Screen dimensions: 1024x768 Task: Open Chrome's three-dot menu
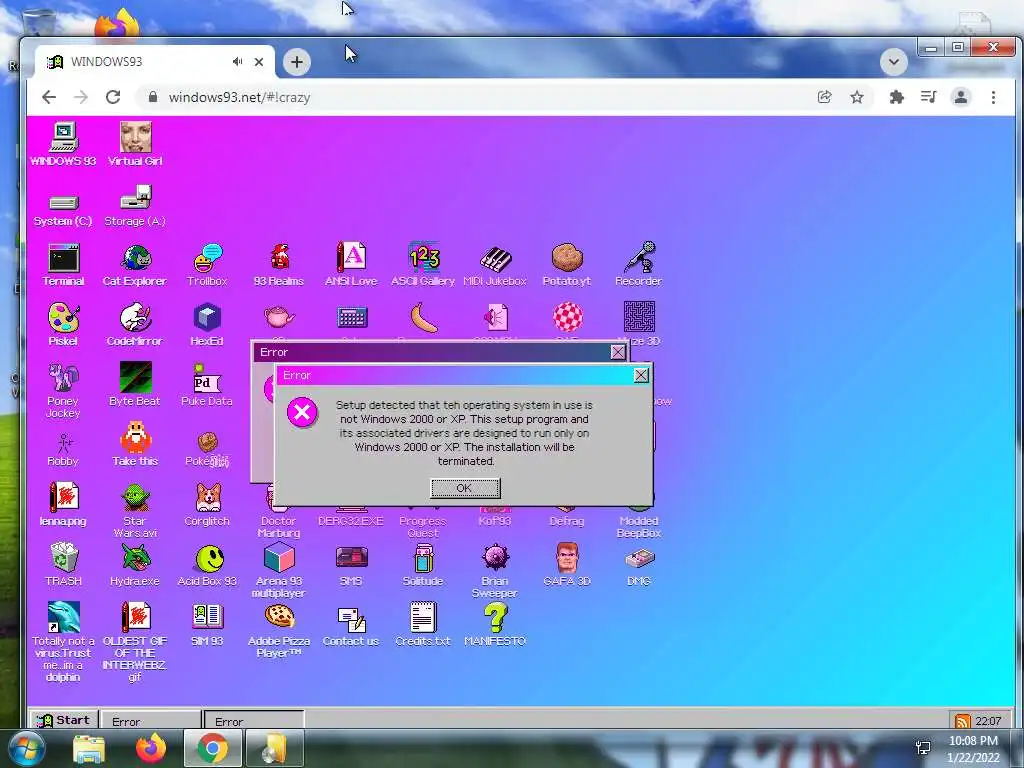993,97
